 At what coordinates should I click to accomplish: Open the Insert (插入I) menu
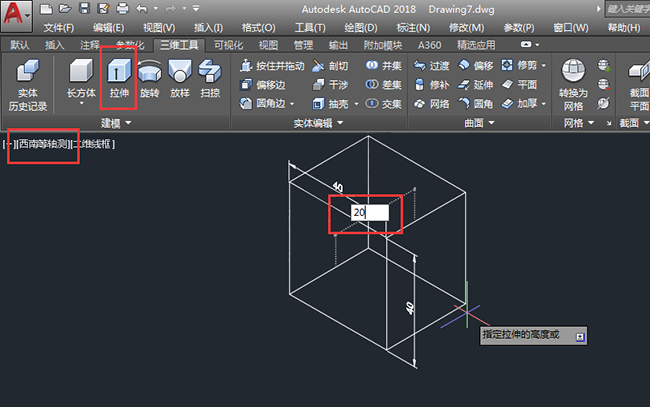[x=209, y=28]
